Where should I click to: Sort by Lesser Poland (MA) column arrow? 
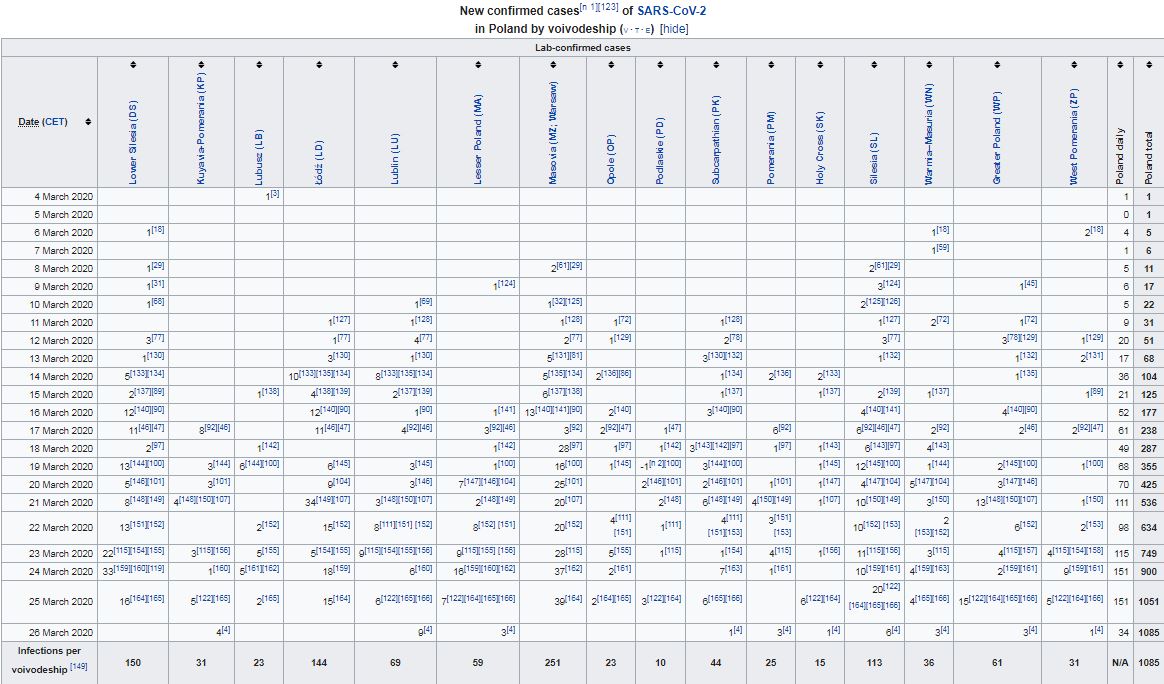[478, 65]
